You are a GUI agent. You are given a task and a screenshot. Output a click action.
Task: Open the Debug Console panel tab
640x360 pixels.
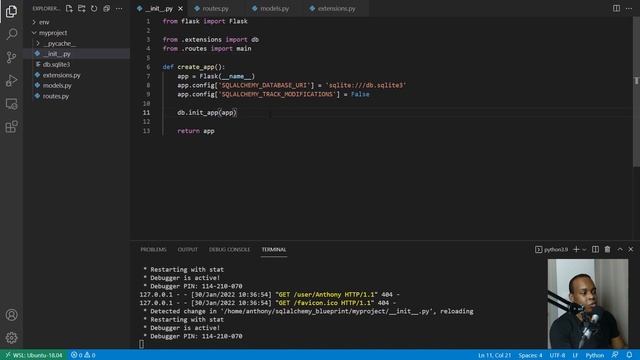[x=229, y=249]
